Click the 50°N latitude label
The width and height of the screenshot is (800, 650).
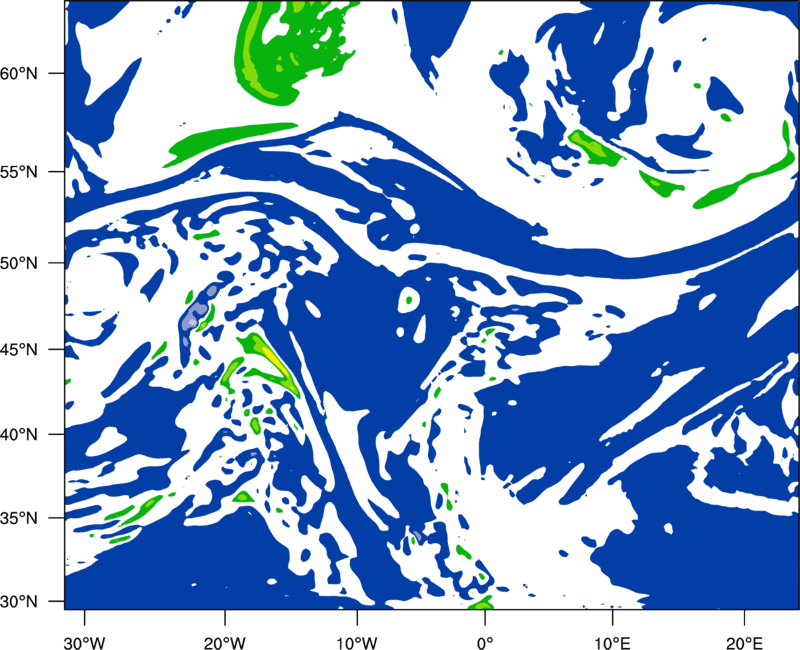pos(19,263)
